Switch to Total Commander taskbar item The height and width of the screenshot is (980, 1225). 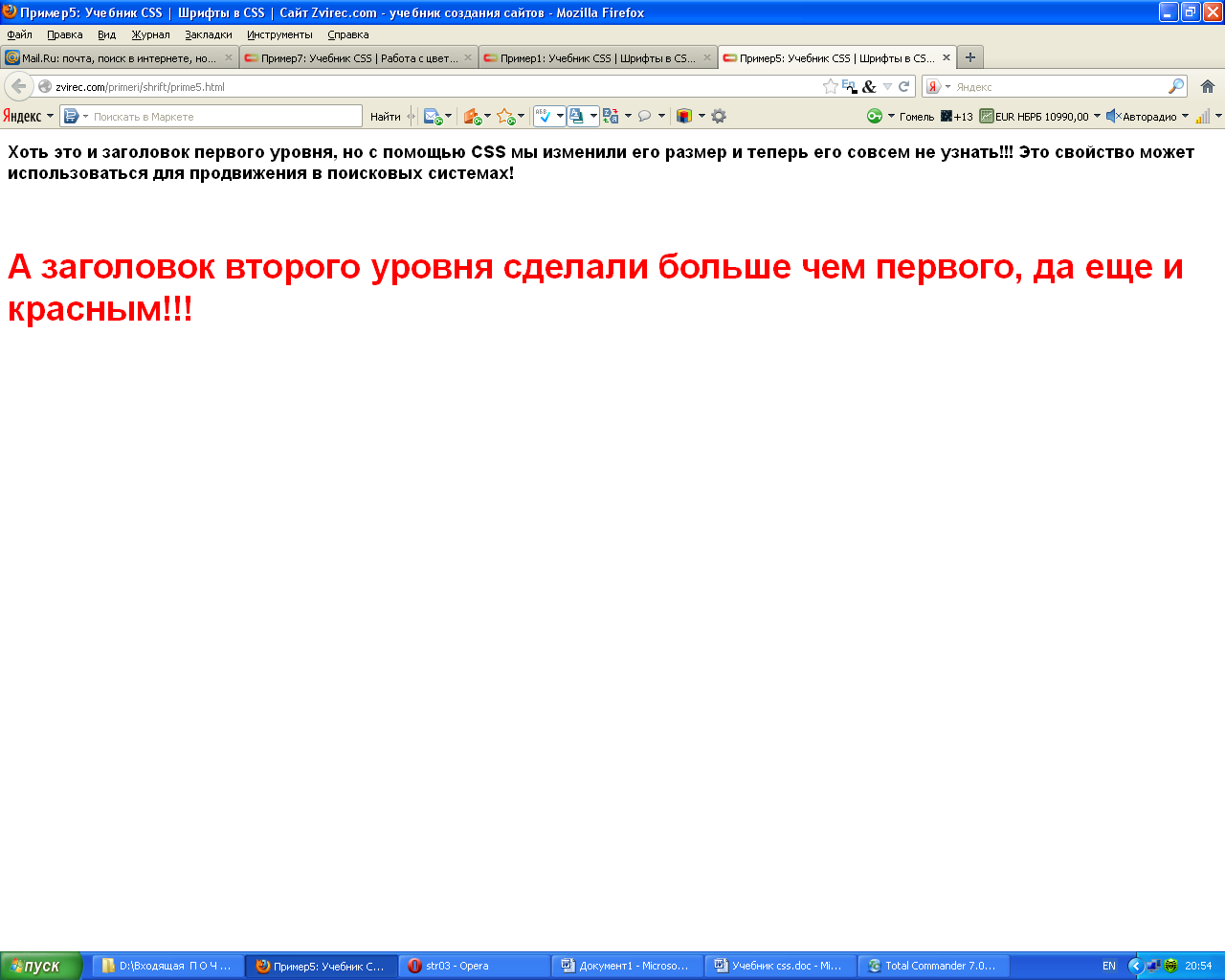point(934,966)
